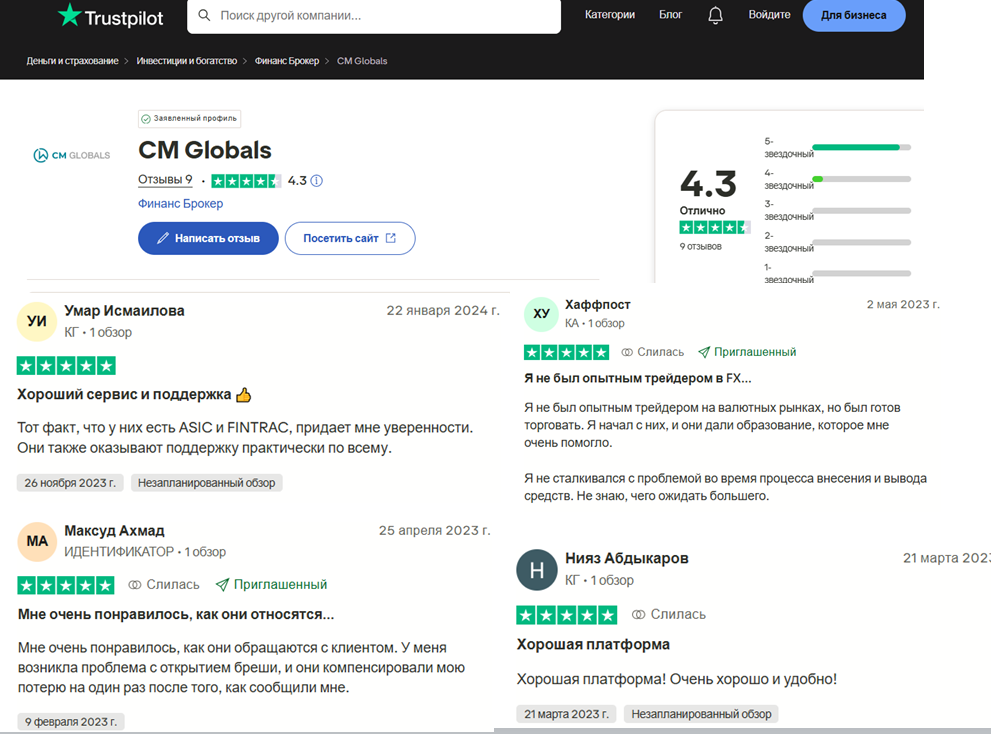This screenshot has width=991, height=734.
Task: Open the Блог menu item
Action: tap(670, 15)
